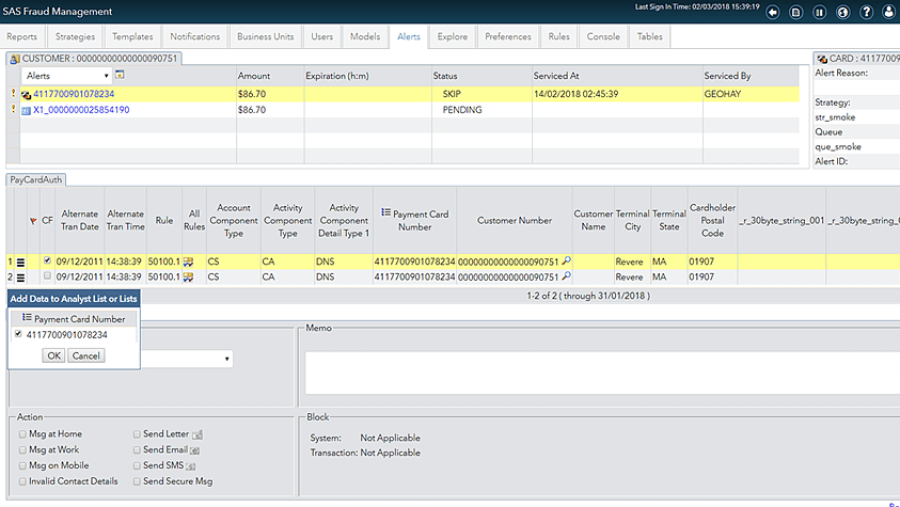Image resolution: width=900 pixels, height=507 pixels.
Task: Click list icon in Payment Card Number column header
Action: point(386,212)
